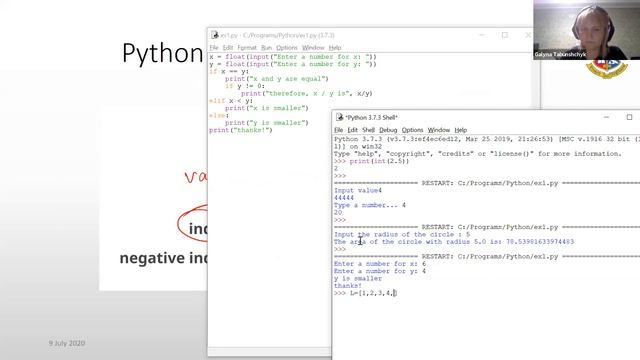The image size is (640, 360).
Task: Click 'Type a number... 4' shell line
Action: tap(369, 205)
